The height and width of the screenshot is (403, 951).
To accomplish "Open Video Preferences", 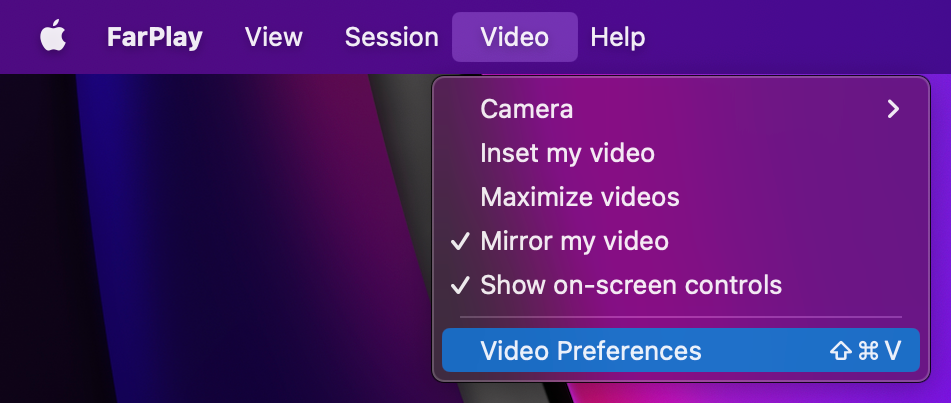I will click(591, 351).
